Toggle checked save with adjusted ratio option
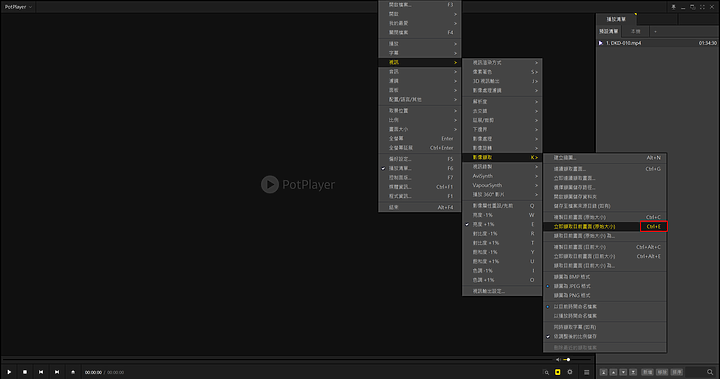Screen dimensions: 720x379 (605, 336)
